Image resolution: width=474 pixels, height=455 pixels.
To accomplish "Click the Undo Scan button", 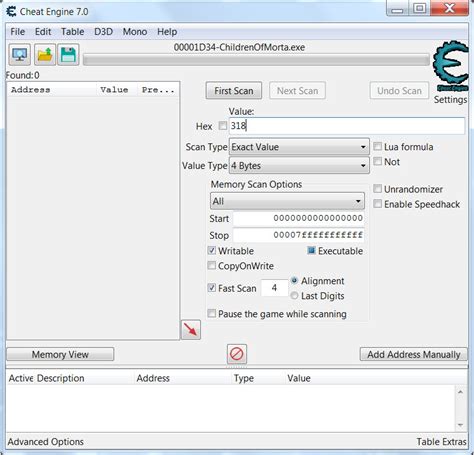I will (x=399, y=91).
